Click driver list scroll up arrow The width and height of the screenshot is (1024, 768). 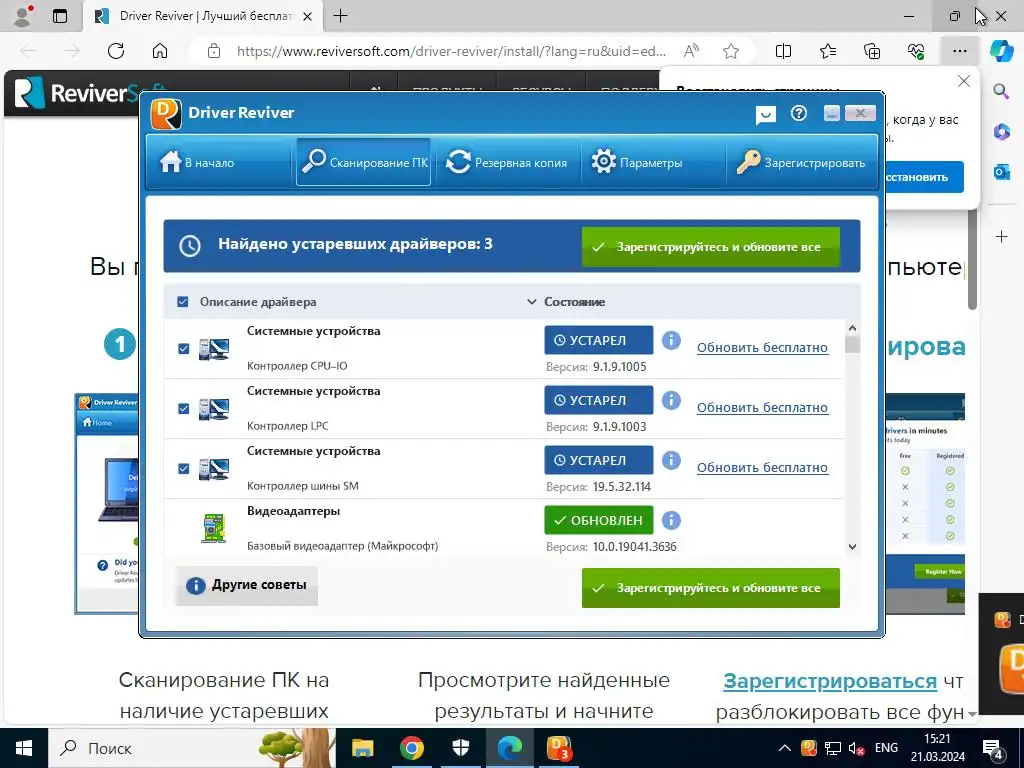tap(852, 328)
